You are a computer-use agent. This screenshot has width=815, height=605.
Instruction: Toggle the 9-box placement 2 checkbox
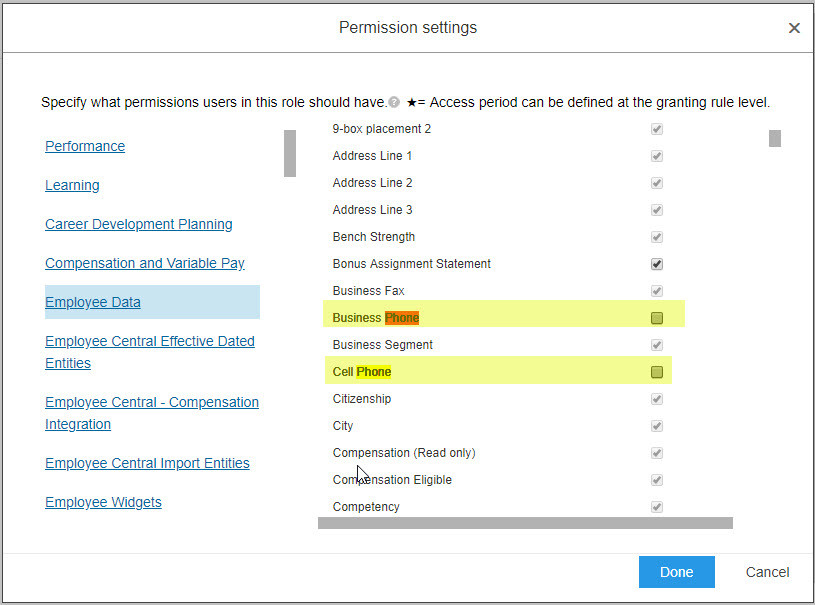656,129
